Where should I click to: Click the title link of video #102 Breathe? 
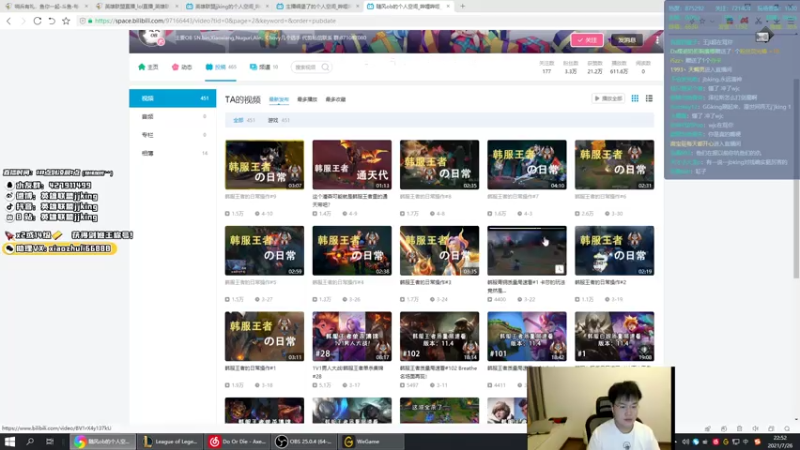(x=439, y=371)
